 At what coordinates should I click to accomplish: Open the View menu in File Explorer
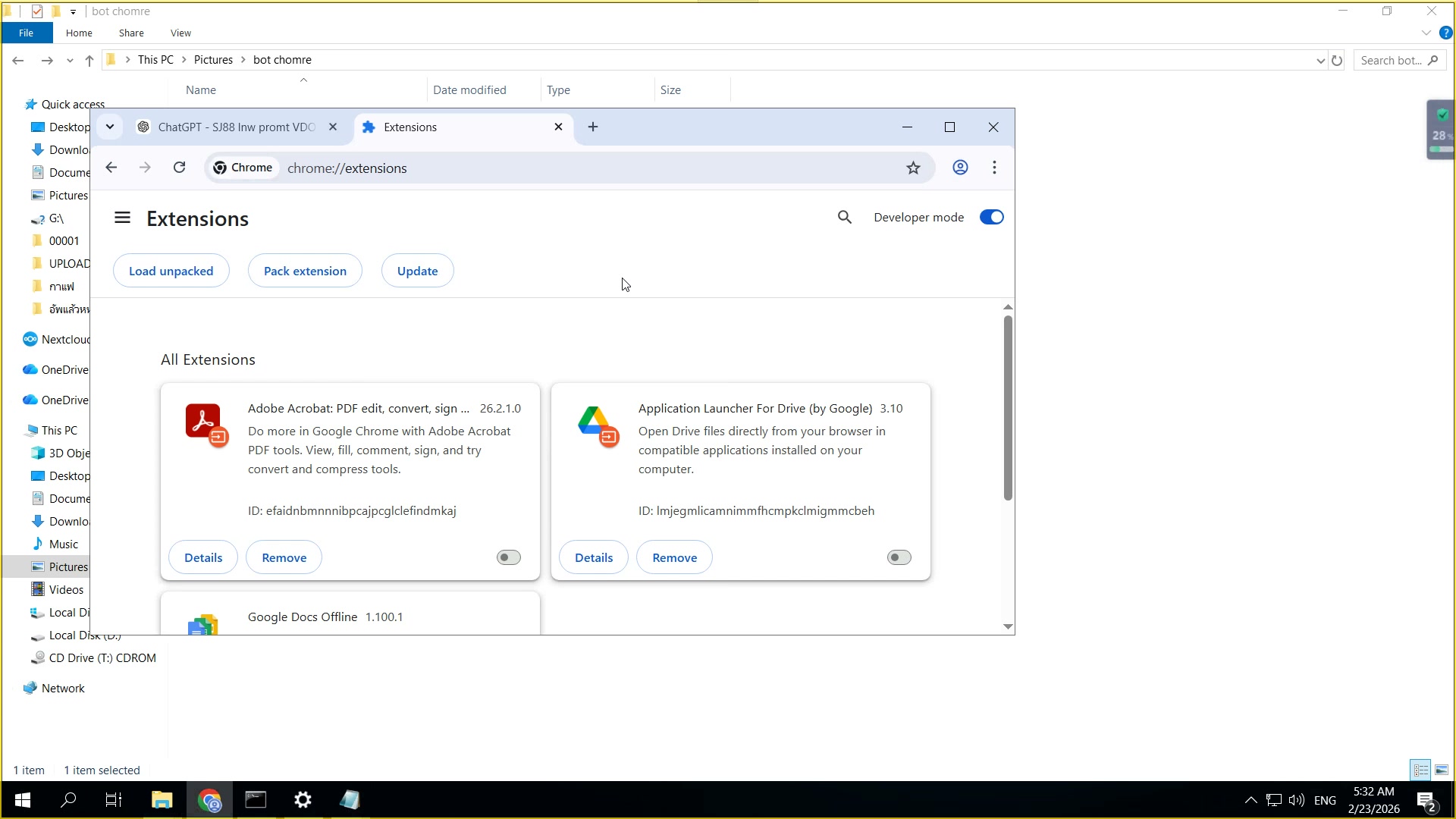180,33
